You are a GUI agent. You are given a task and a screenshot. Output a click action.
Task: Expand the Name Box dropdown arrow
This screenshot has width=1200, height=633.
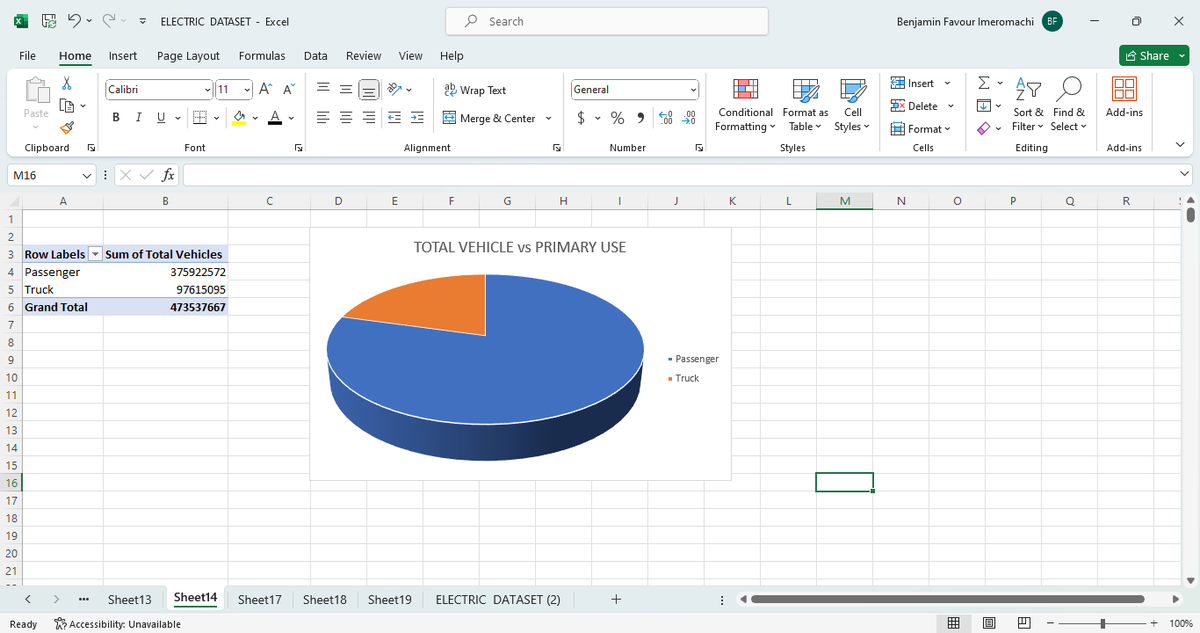click(x=88, y=176)
